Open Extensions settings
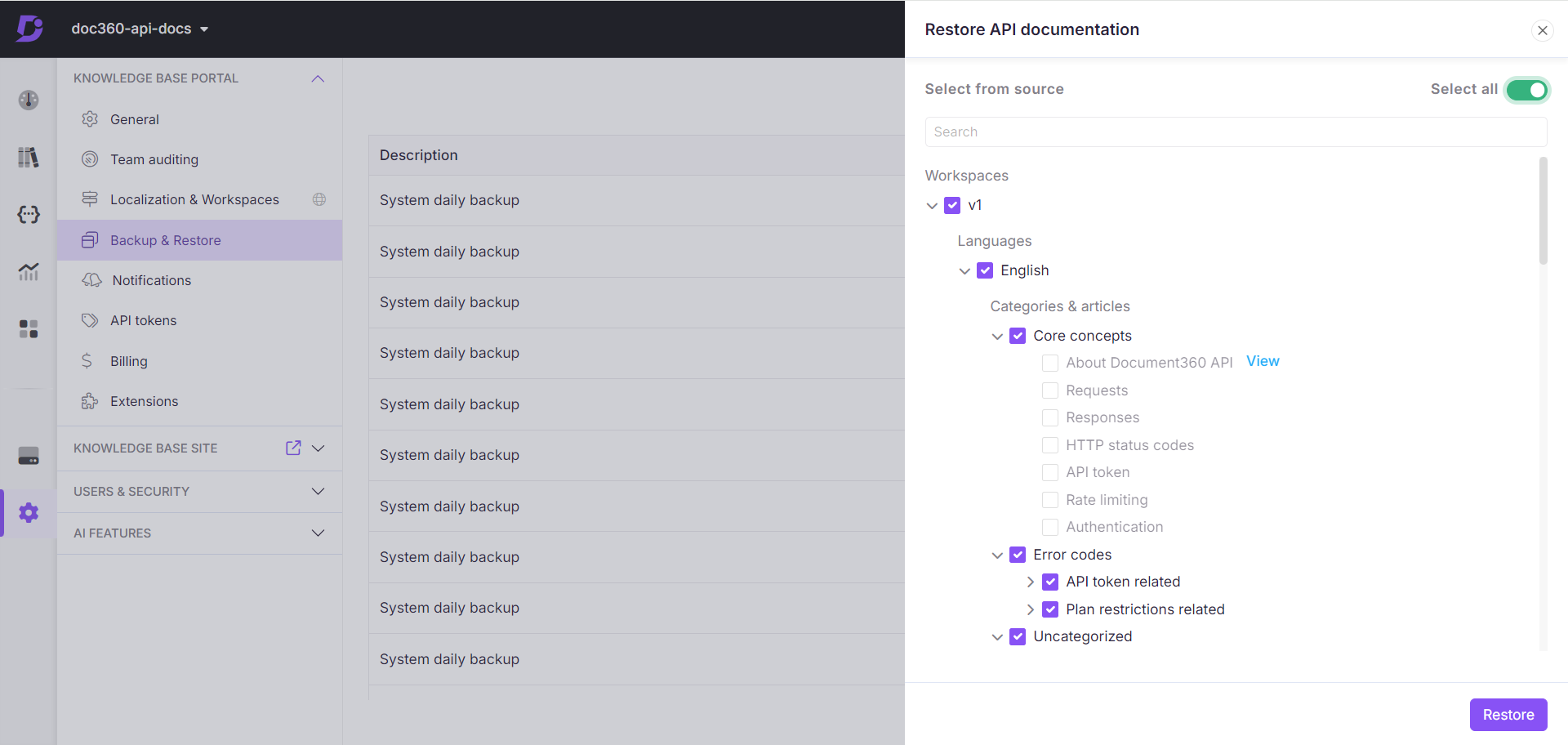The height and width of the screenshot is (745, 1568). pyautogui.click(x=200, y=401)
